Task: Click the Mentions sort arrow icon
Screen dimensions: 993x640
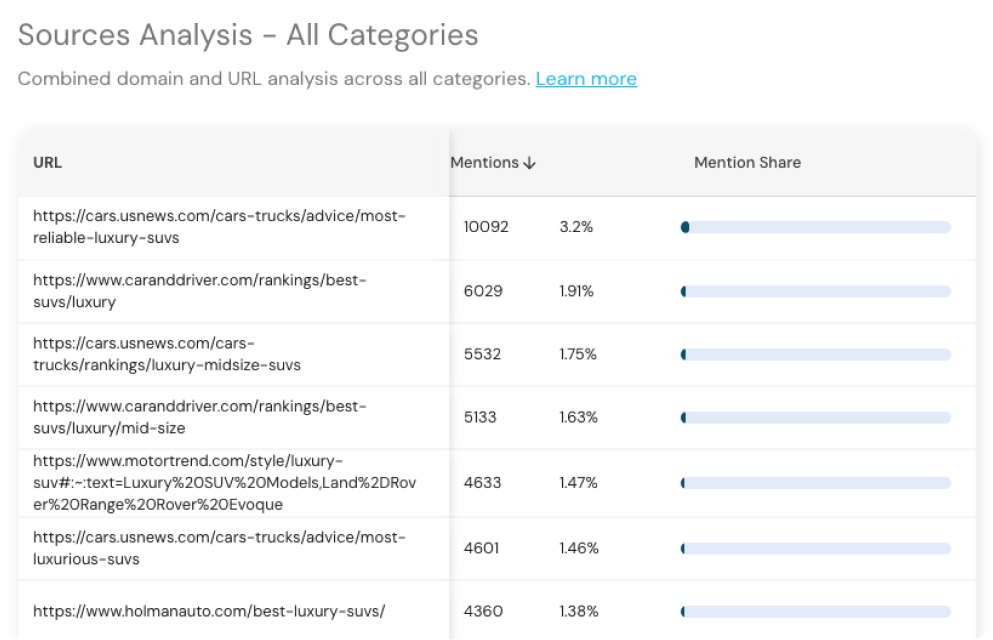Action: 529,163
